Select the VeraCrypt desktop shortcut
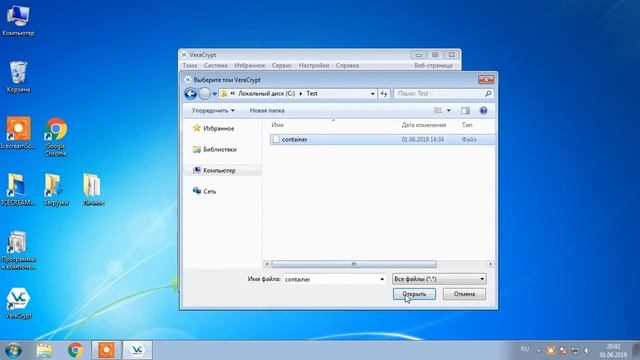Screen dimensions: 640x360 pyautogui.click(x=18, y=303)
